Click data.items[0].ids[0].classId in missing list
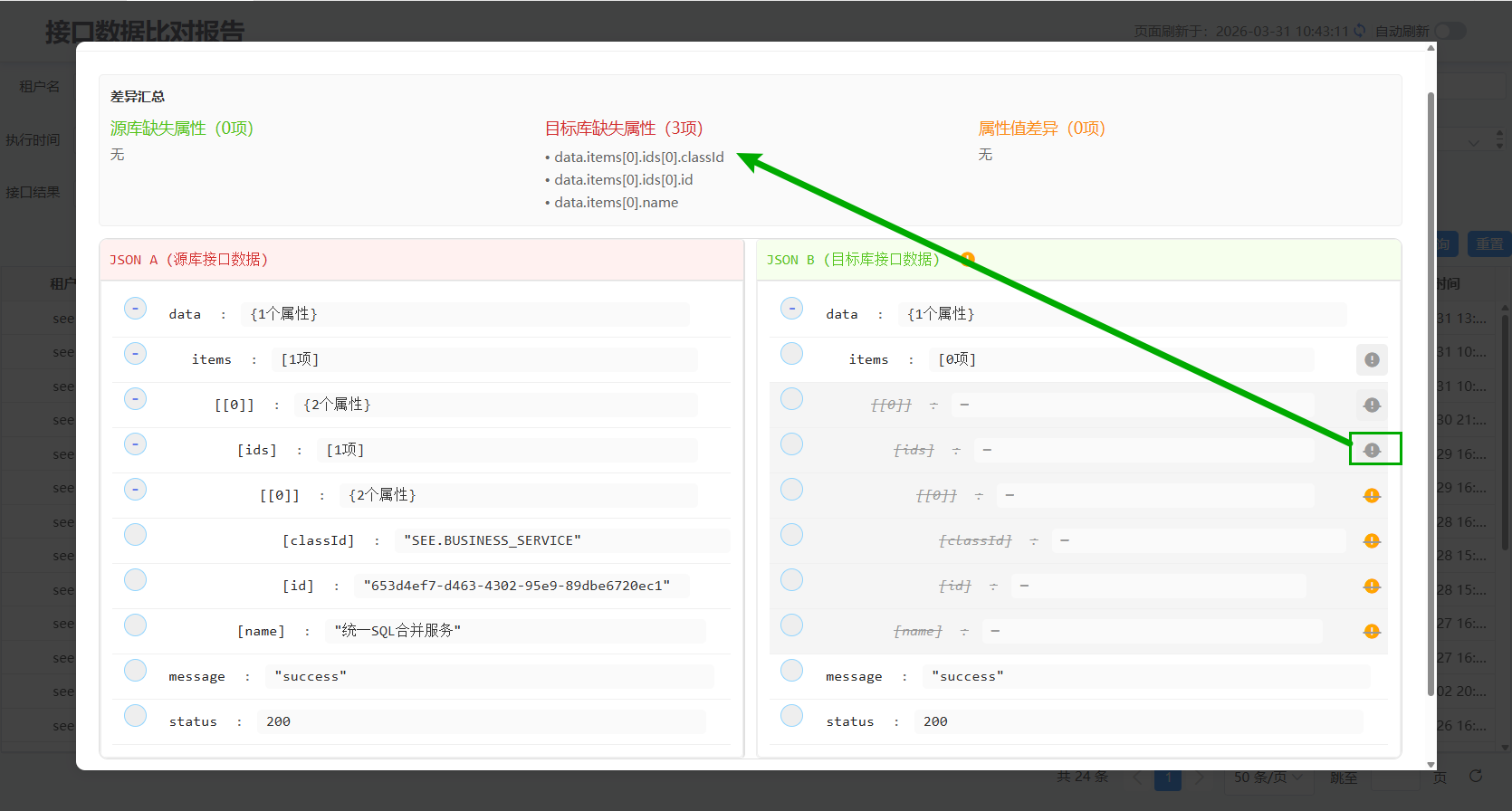 pos(638,157)
